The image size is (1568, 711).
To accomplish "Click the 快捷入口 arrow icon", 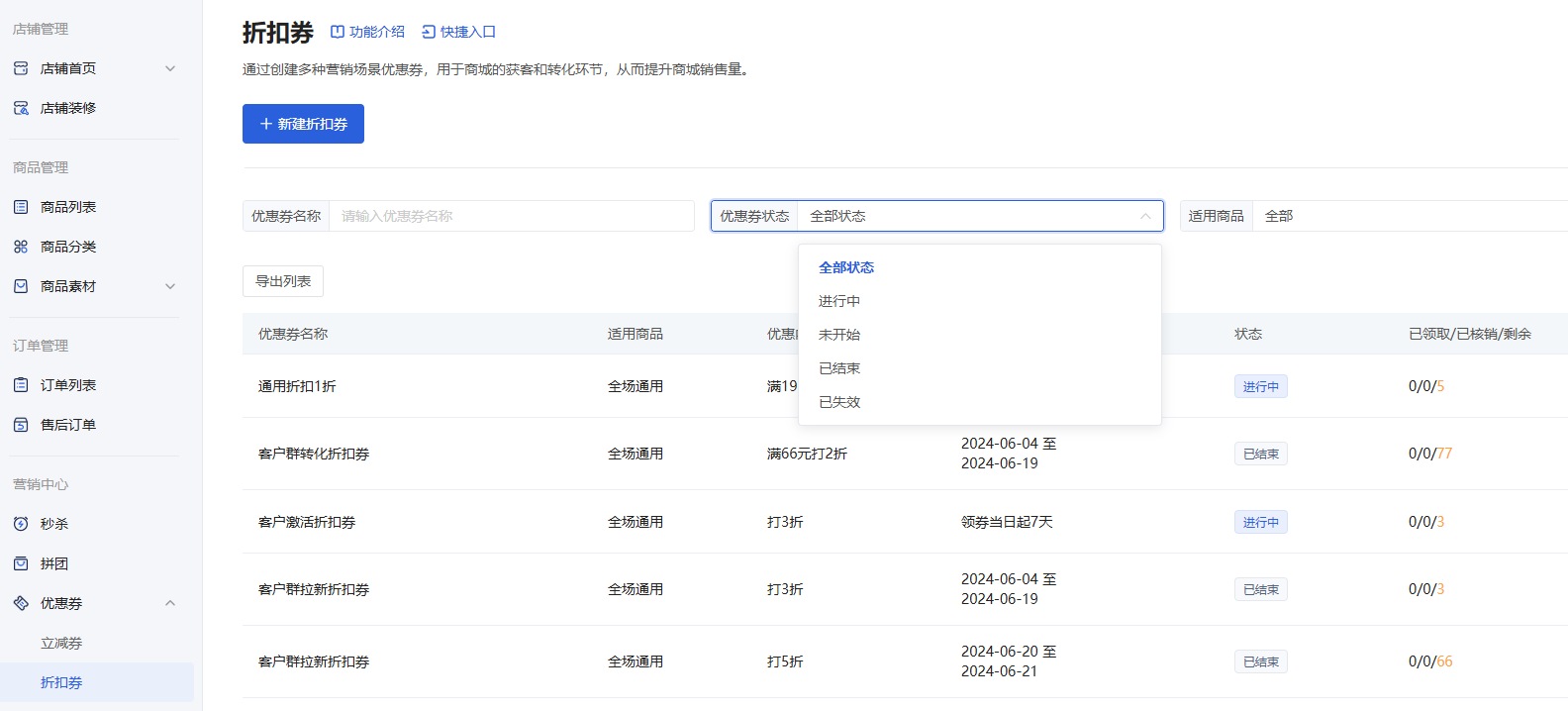I will [429, 32].
